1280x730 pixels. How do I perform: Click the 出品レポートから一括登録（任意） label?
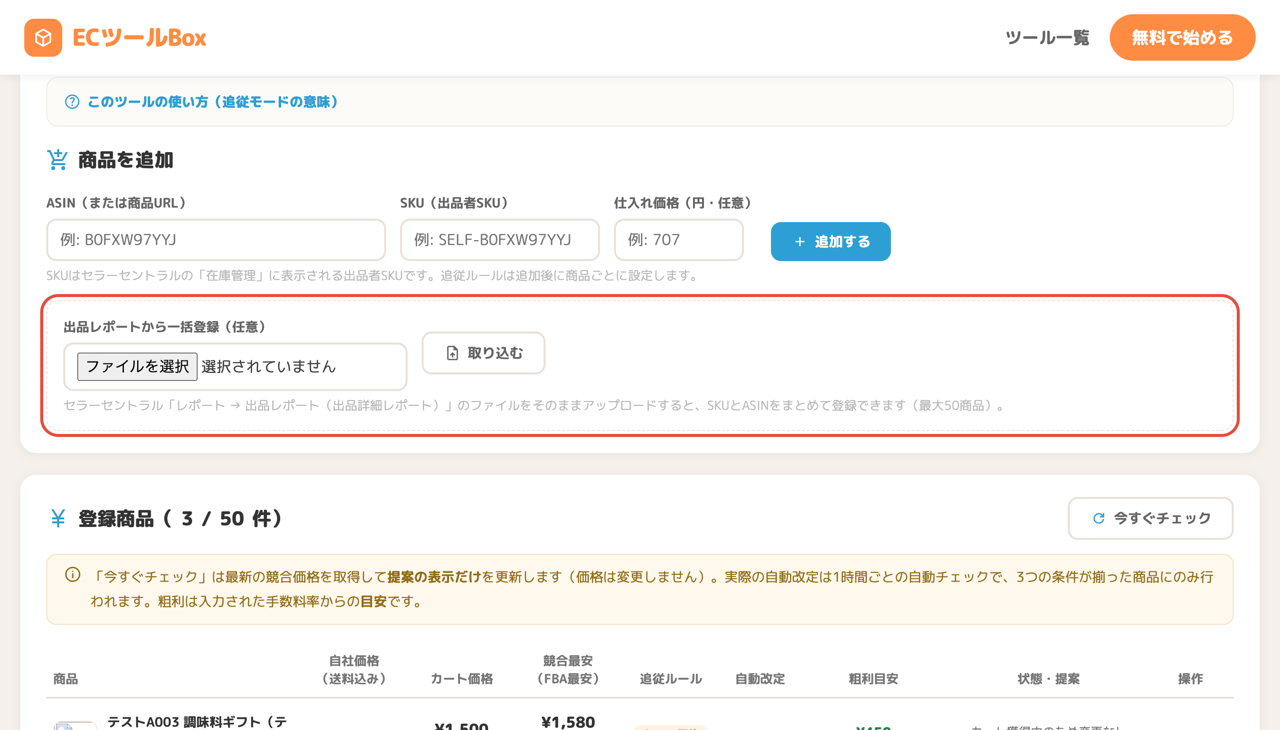165,327
